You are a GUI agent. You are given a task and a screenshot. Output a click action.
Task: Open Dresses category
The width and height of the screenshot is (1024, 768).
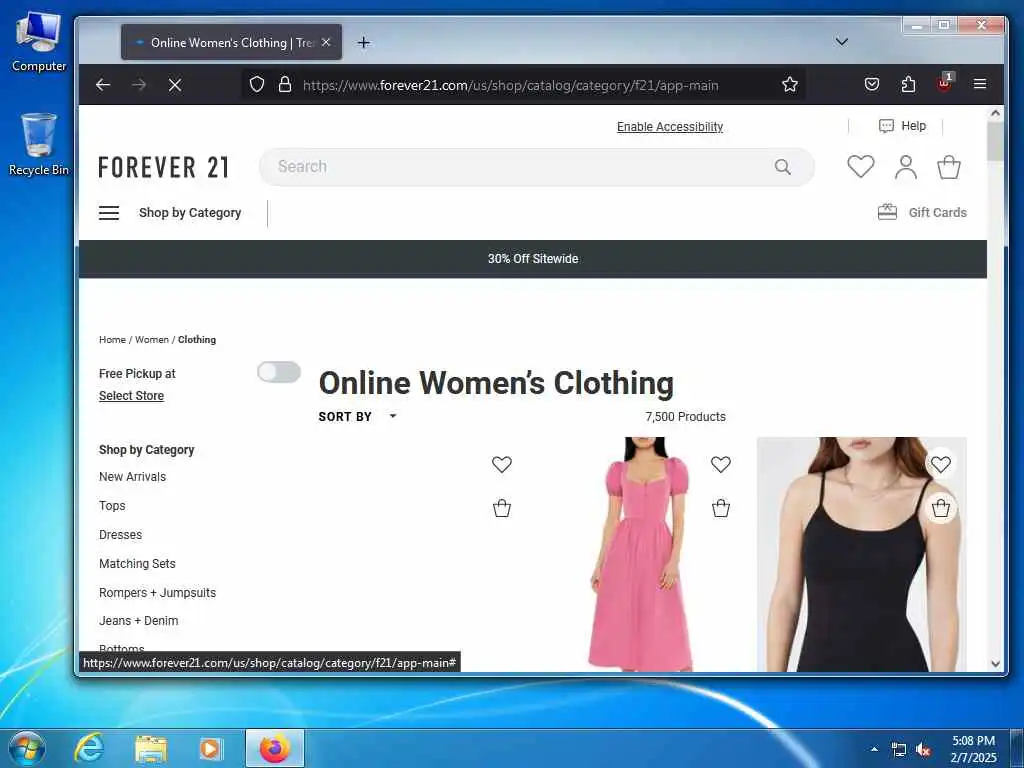pos(120,535)
